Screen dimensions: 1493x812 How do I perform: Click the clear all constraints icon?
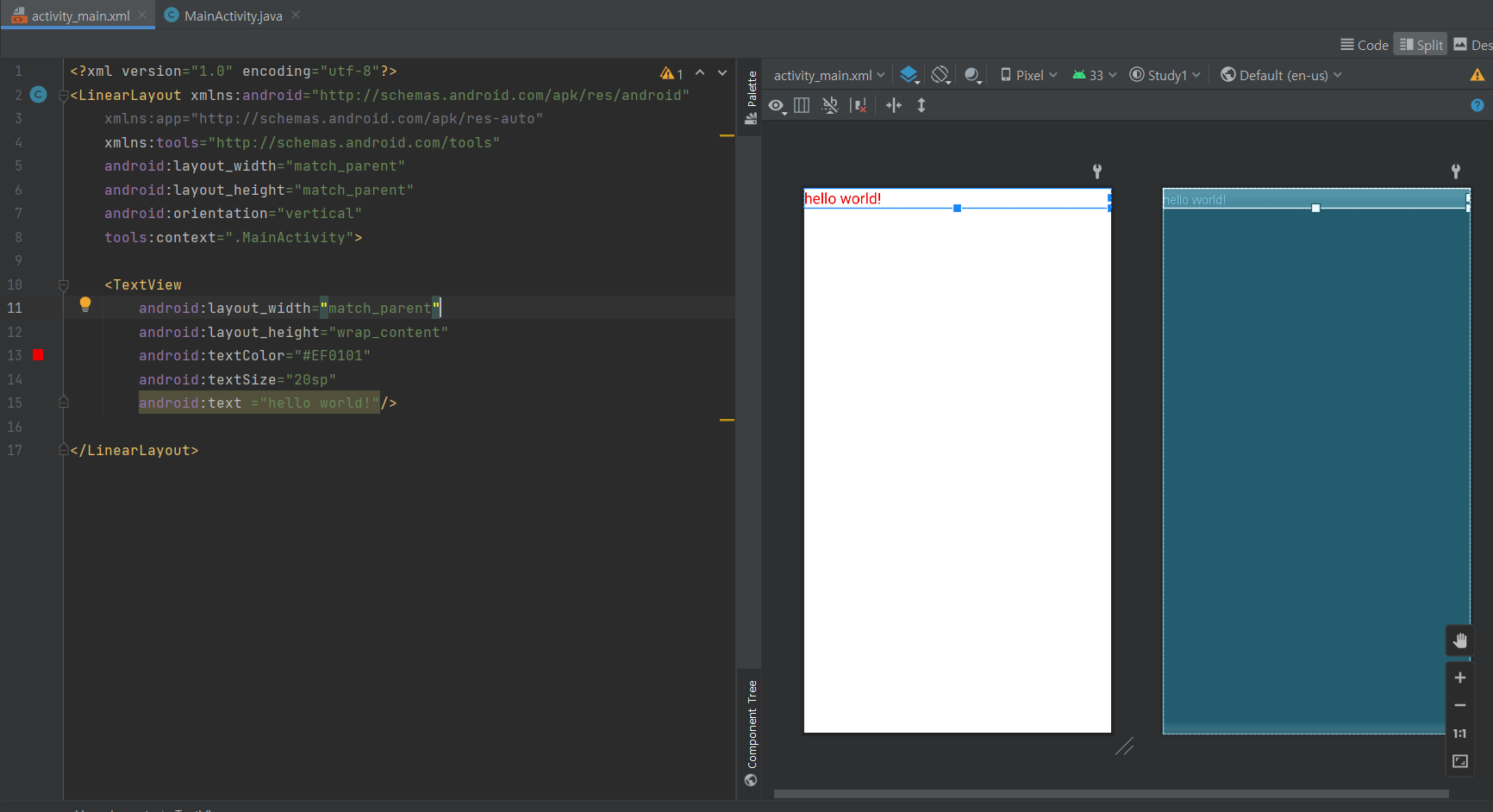(859, 105)
